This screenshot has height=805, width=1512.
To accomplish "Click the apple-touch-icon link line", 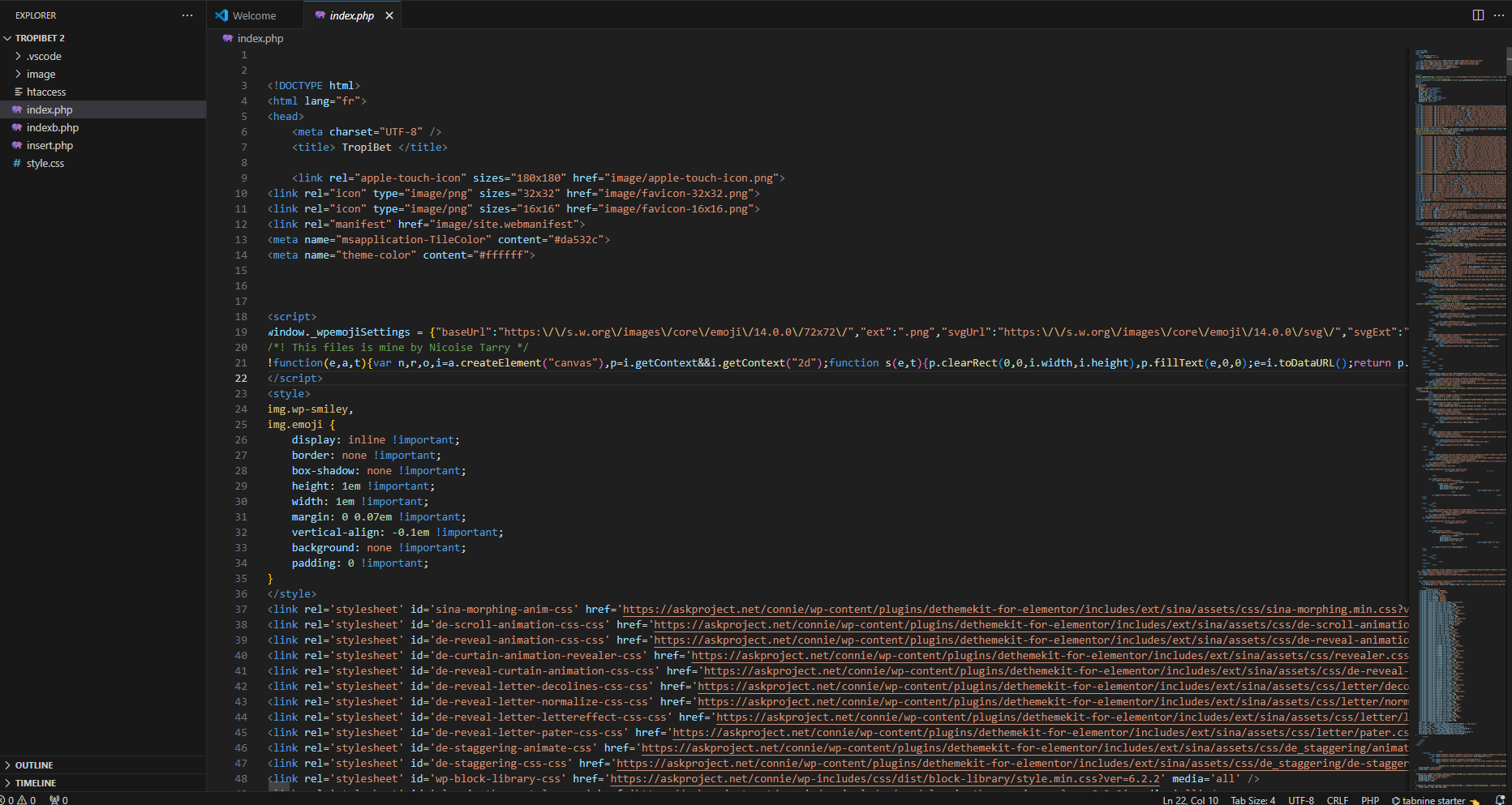I will click(x=539, y=178).
